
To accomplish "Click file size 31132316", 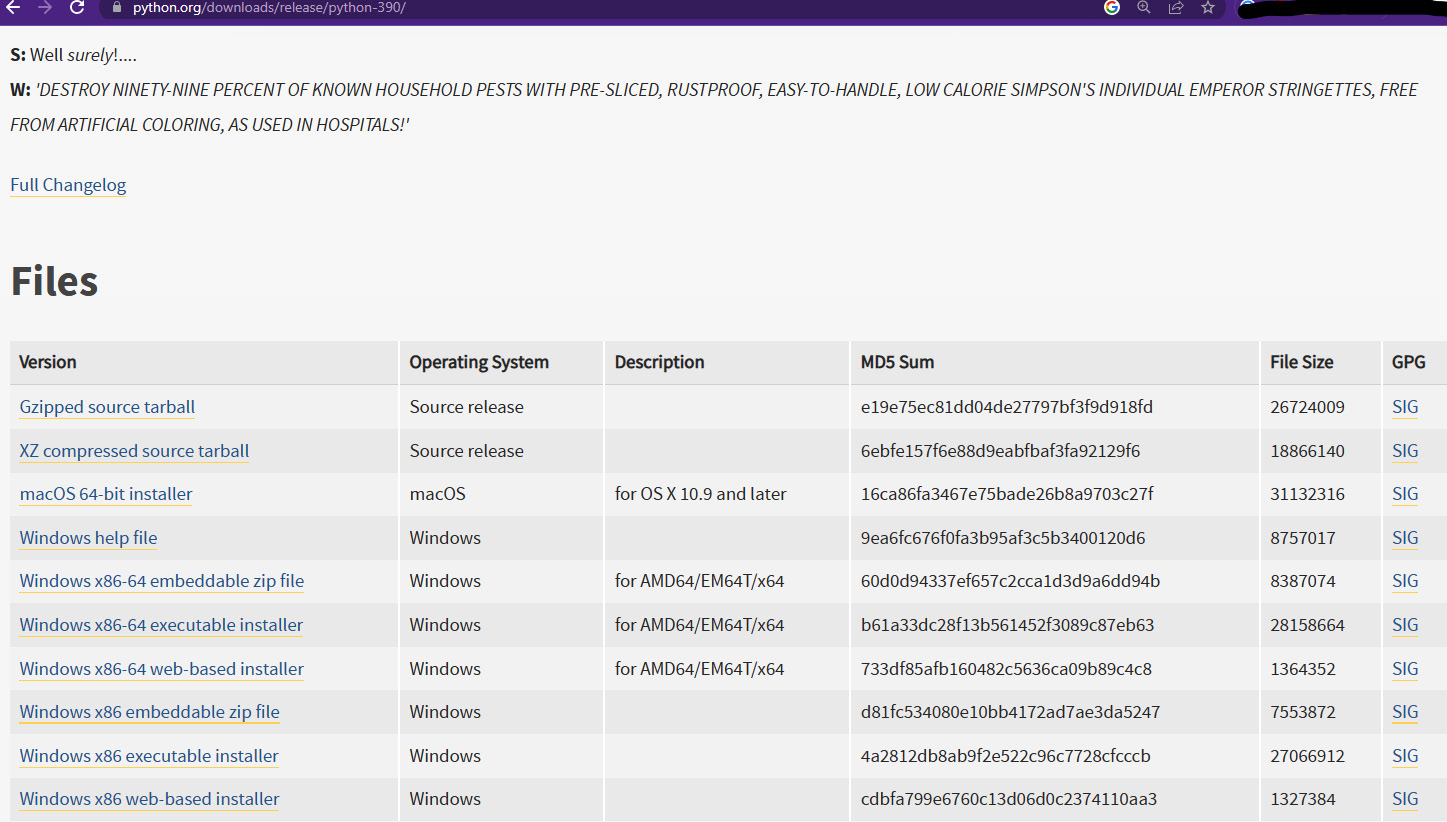I will 1307,494.
